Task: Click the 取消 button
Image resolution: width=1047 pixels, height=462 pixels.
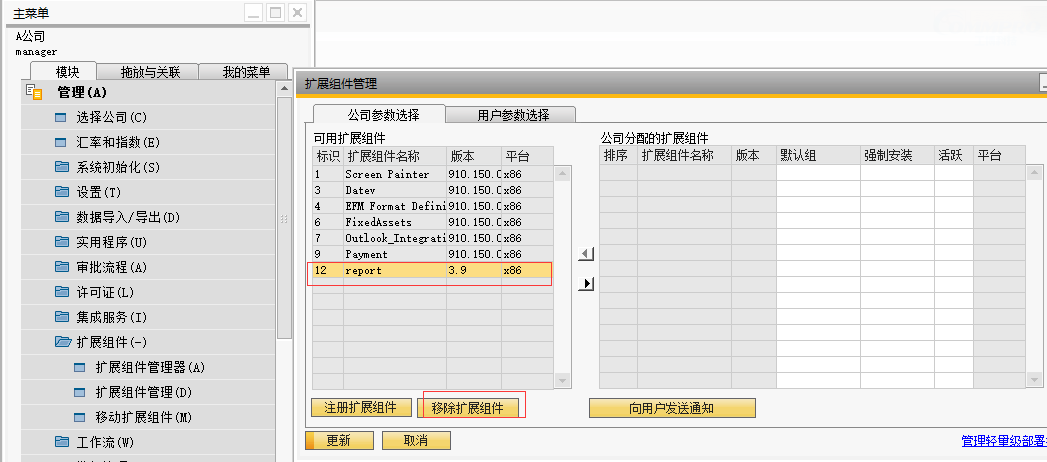Action: [416, 441]
